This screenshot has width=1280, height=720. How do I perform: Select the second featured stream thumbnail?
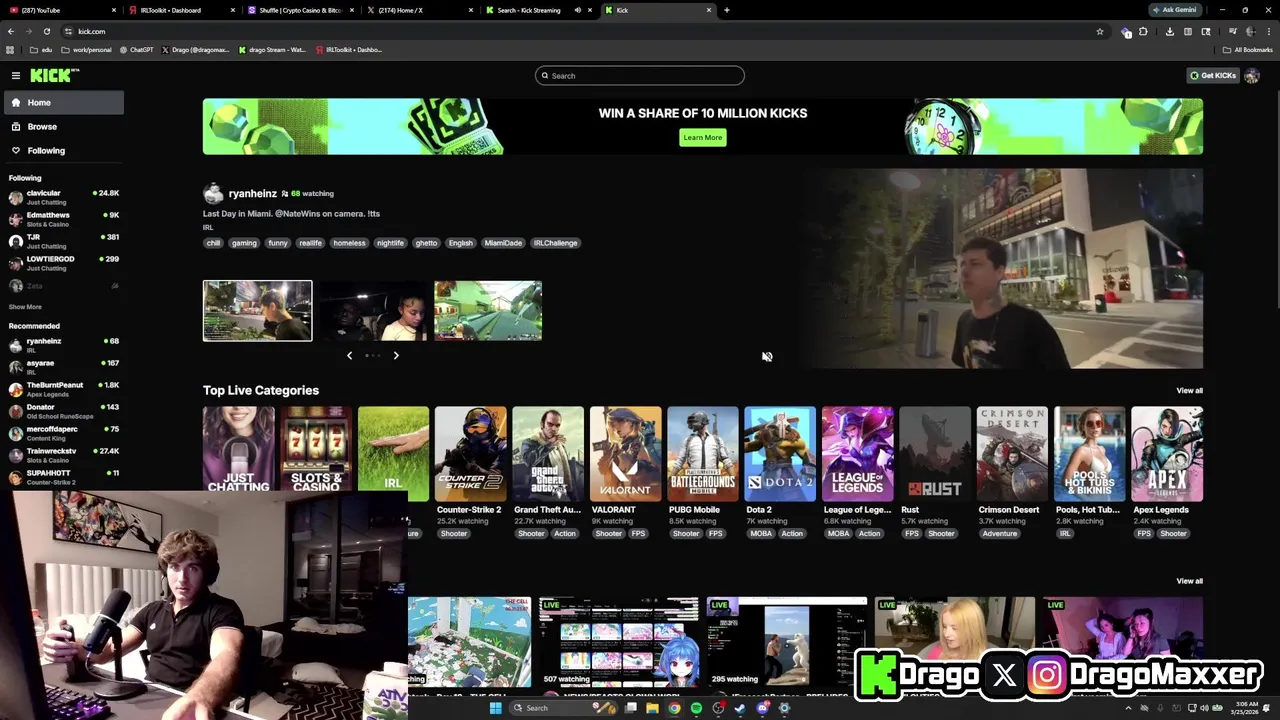pyautogui.click(x=373, y=311)
